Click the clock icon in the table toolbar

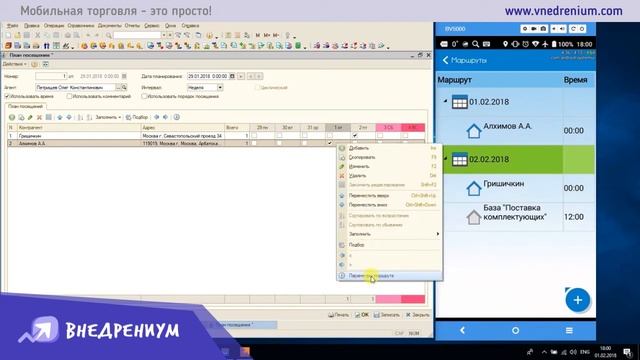(x=176, y=117)
